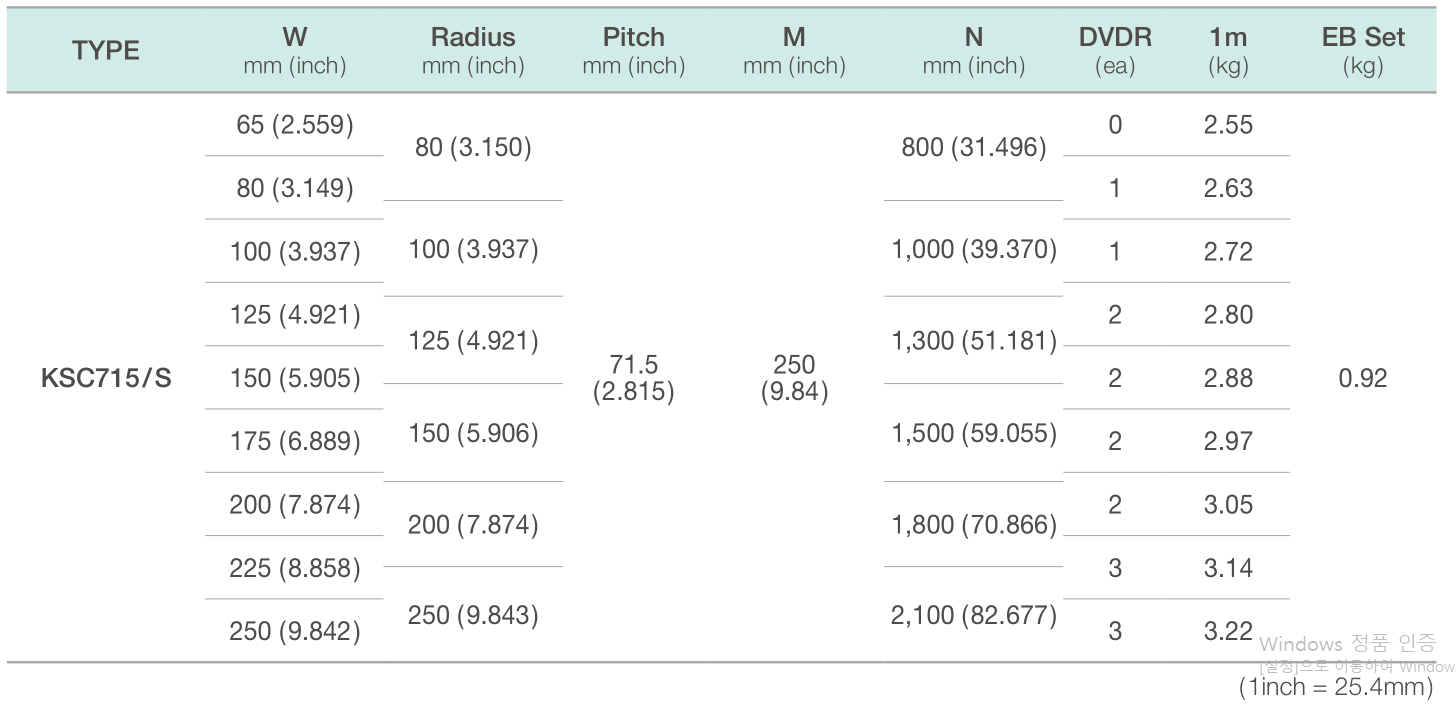Click the Radius column header

coord(473,51)
